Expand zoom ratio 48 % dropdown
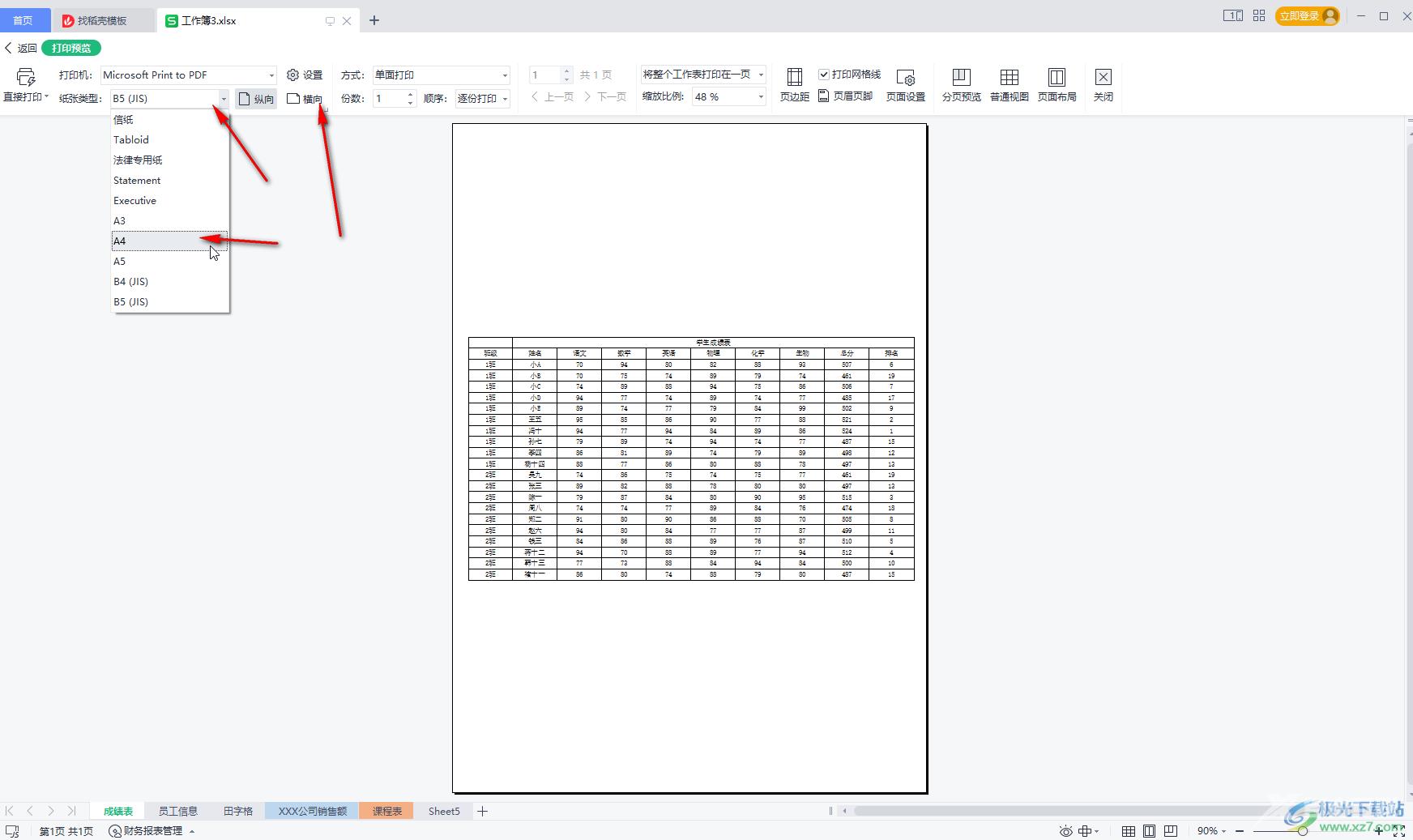The height and width of the screenshot is (840, 1413). [x=761, y=96]
